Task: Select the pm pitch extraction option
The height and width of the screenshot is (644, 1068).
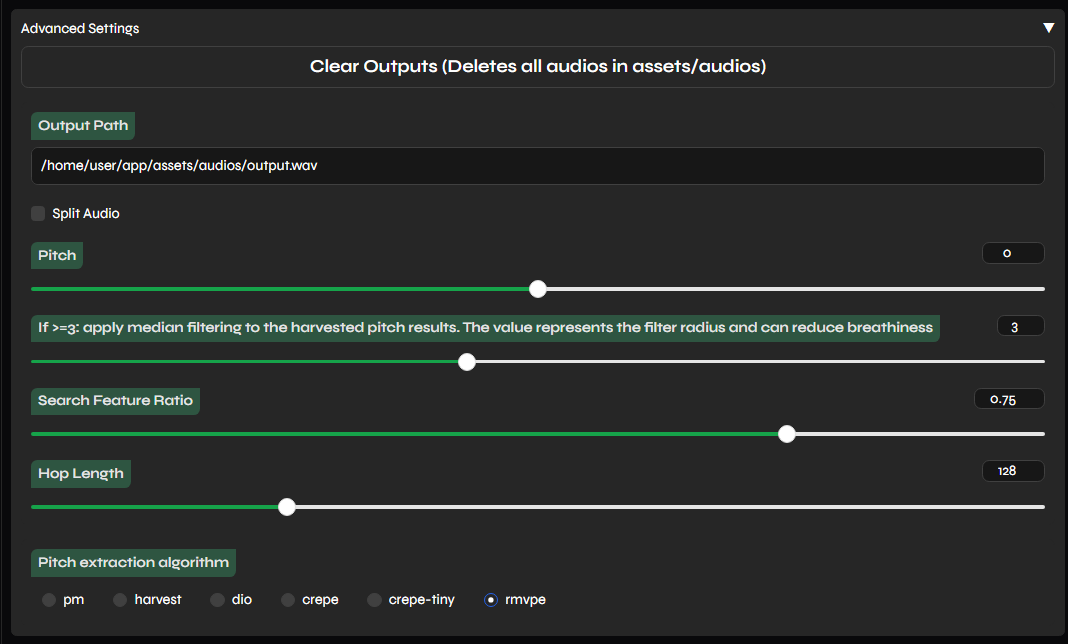Action: [x=49, y=600]
